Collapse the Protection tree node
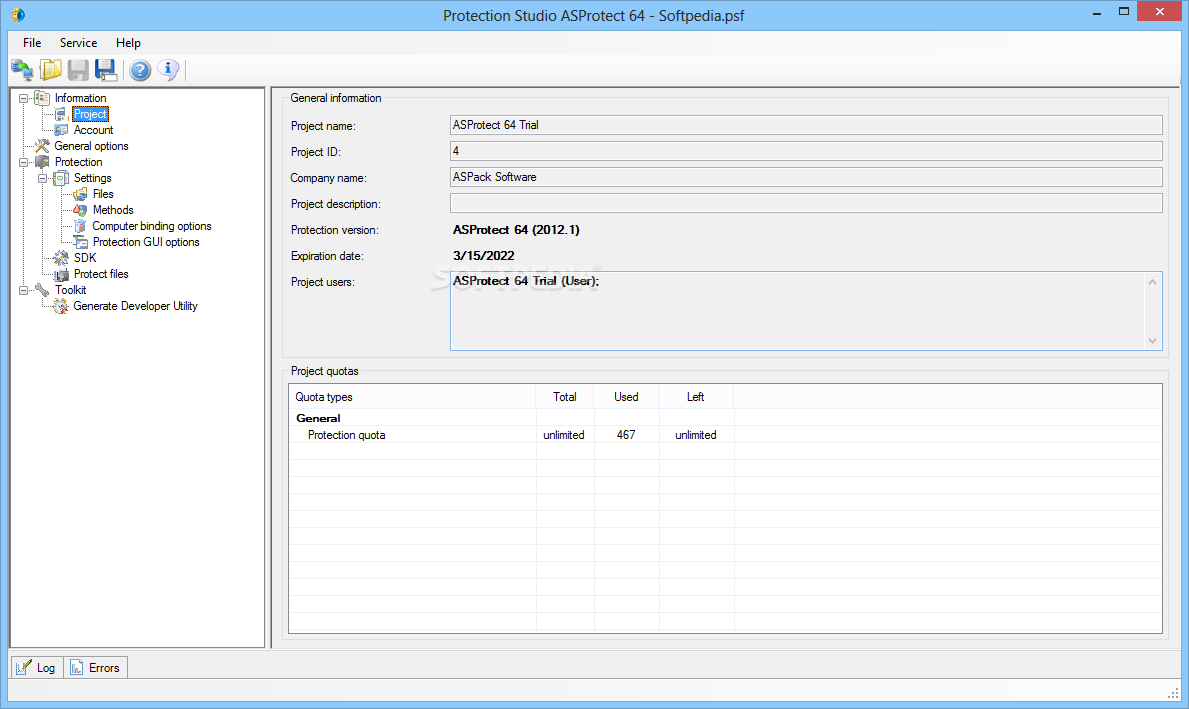The image size is (1189, 709). pyautogui.click(x=24, y=162)
